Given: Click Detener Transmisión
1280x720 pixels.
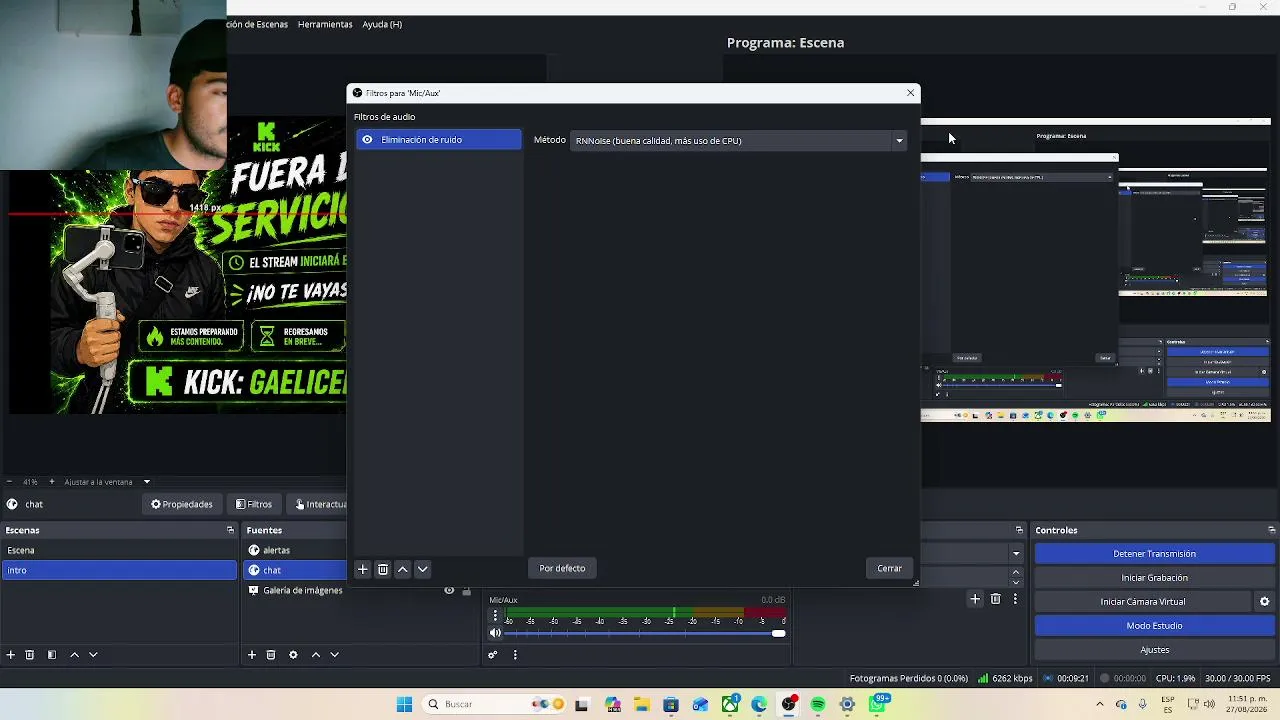Looking at the screenshot, I should coord(1154,554).
